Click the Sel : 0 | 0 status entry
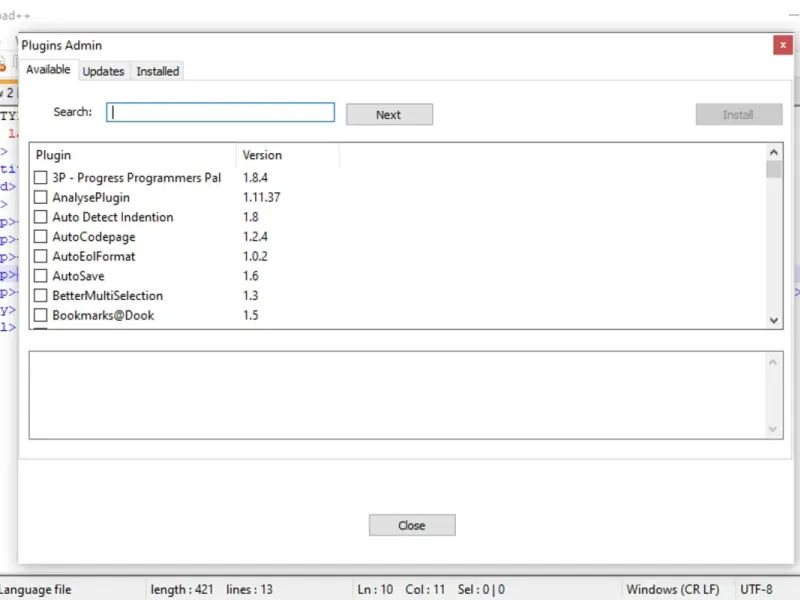This screenshot has width=800, height=600. coord(481,590)
